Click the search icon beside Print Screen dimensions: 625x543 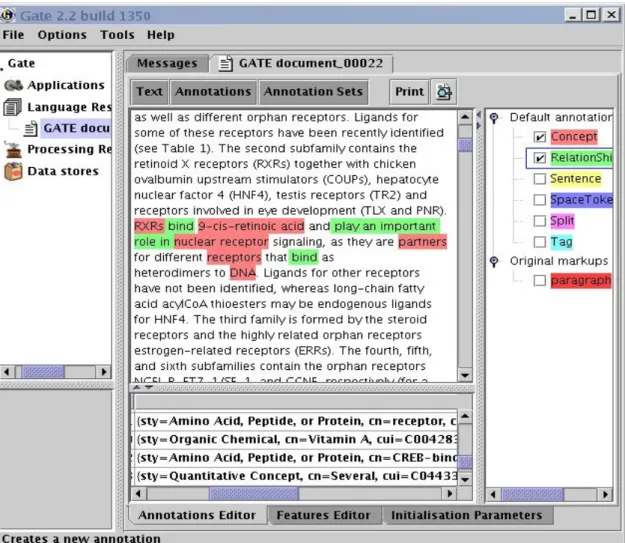coord(444,92)
